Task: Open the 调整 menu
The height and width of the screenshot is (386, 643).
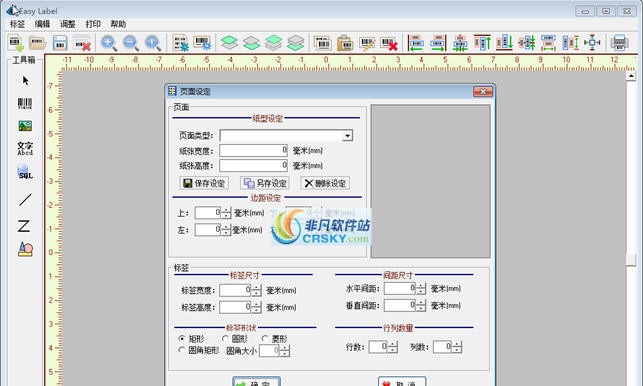Action: [x=68, y=24]
